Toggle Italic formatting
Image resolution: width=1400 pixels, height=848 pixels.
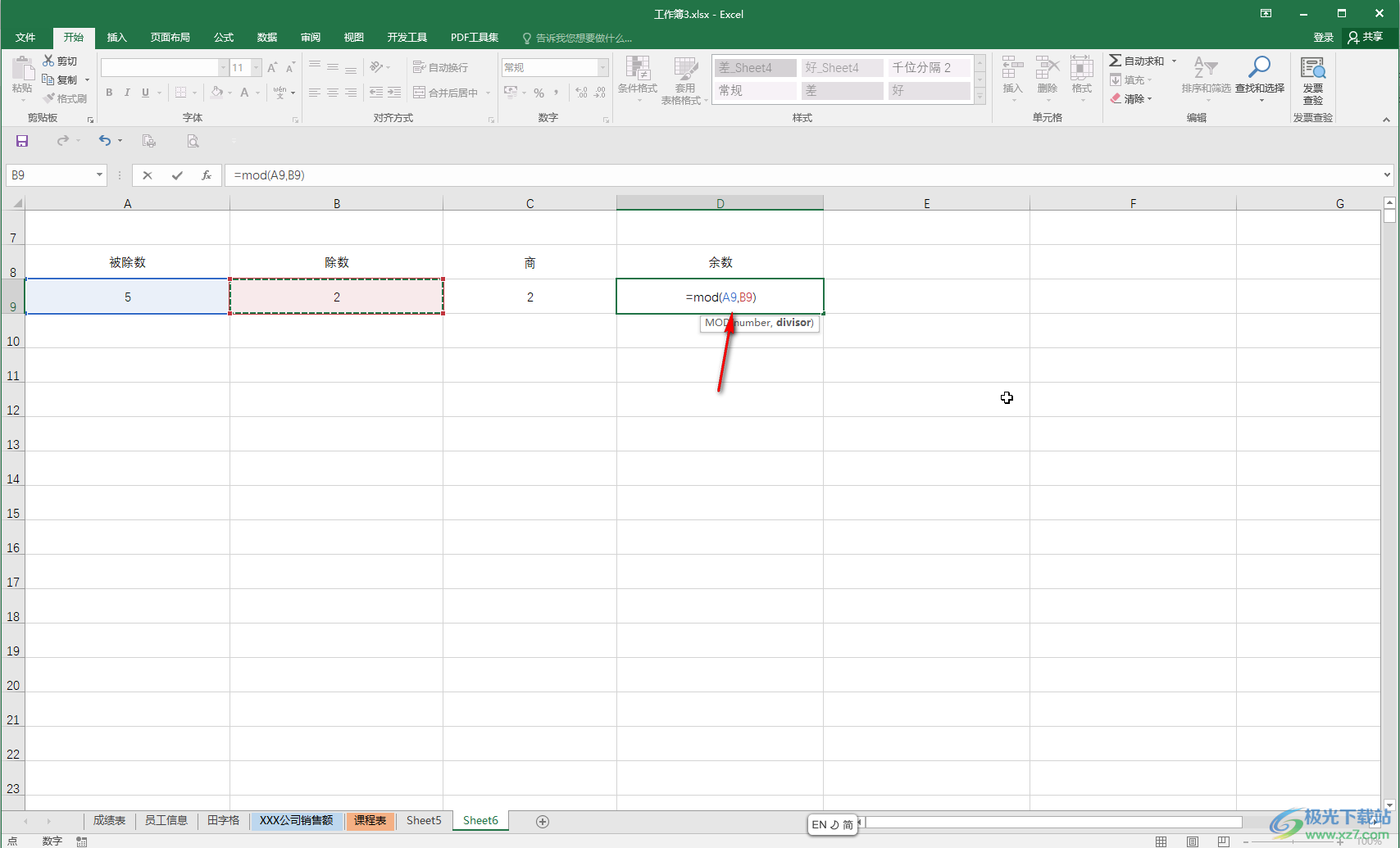127,93
